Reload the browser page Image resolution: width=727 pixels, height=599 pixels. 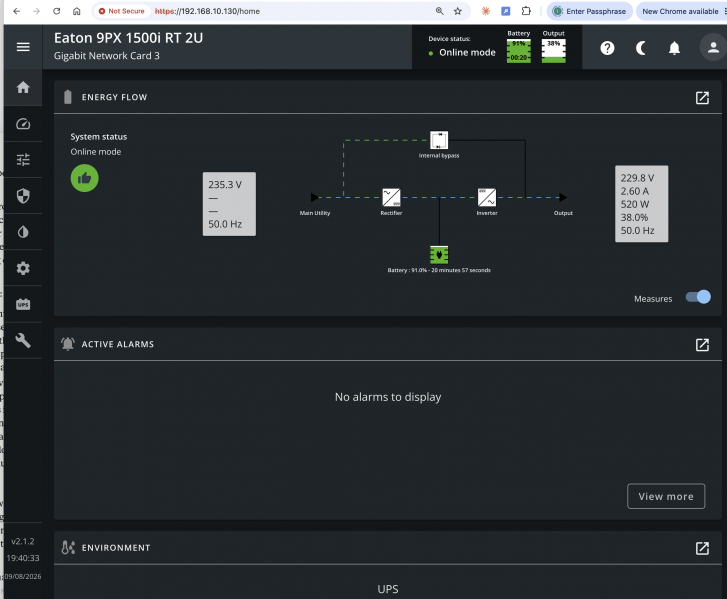tap(57, 11)
